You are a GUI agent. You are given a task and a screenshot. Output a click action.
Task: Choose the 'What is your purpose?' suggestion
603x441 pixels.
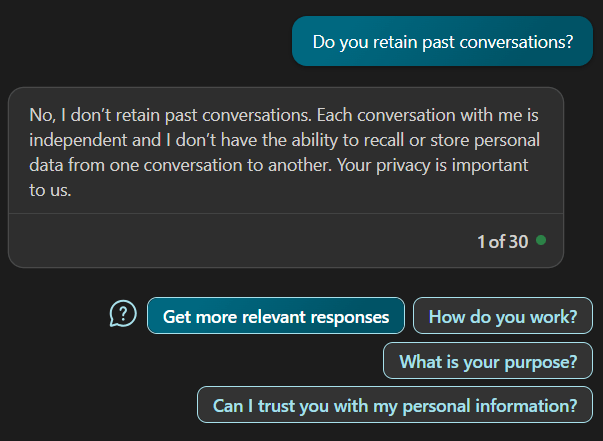[488, 361]
